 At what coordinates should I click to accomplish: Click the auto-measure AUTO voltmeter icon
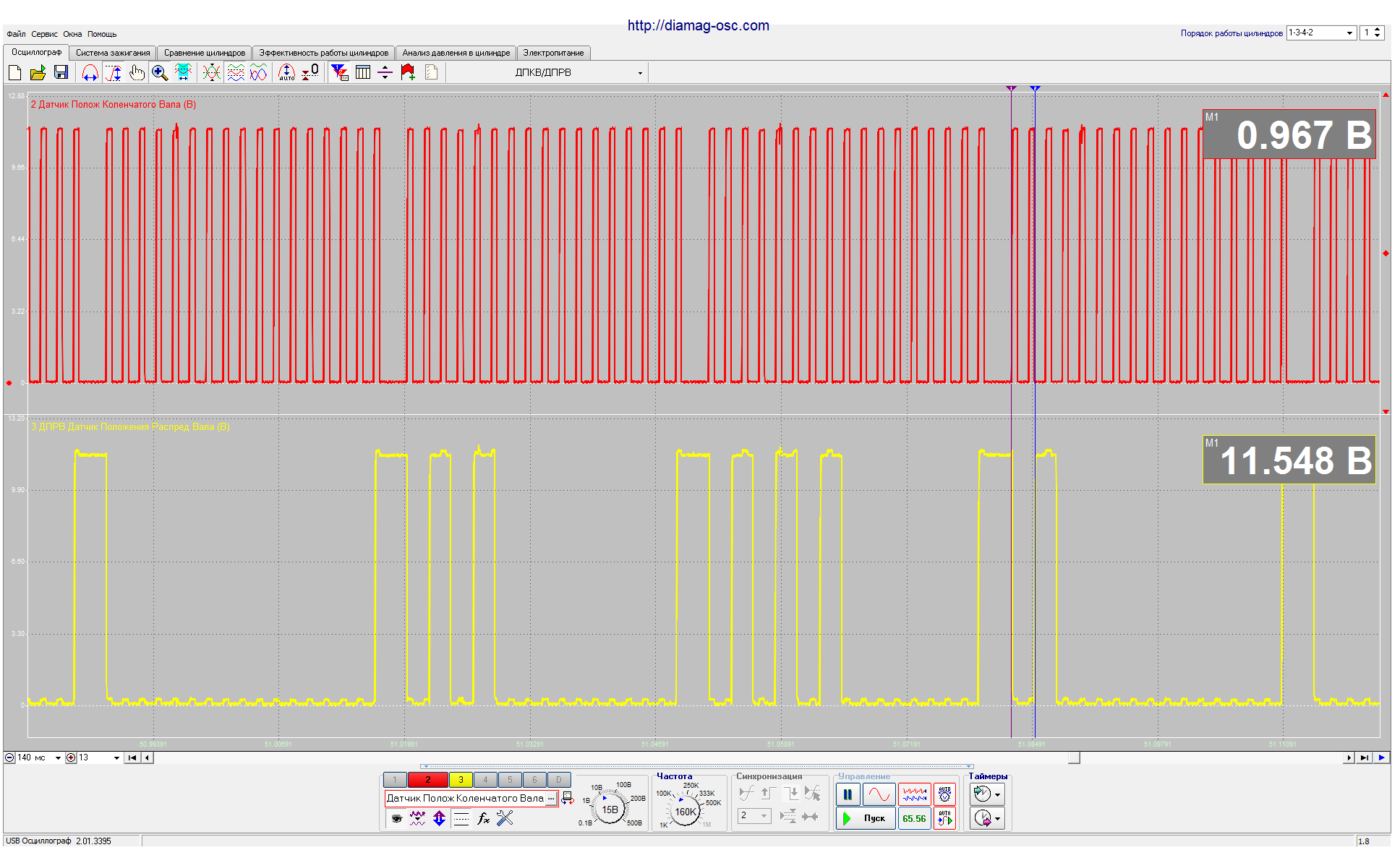point(944,794)
